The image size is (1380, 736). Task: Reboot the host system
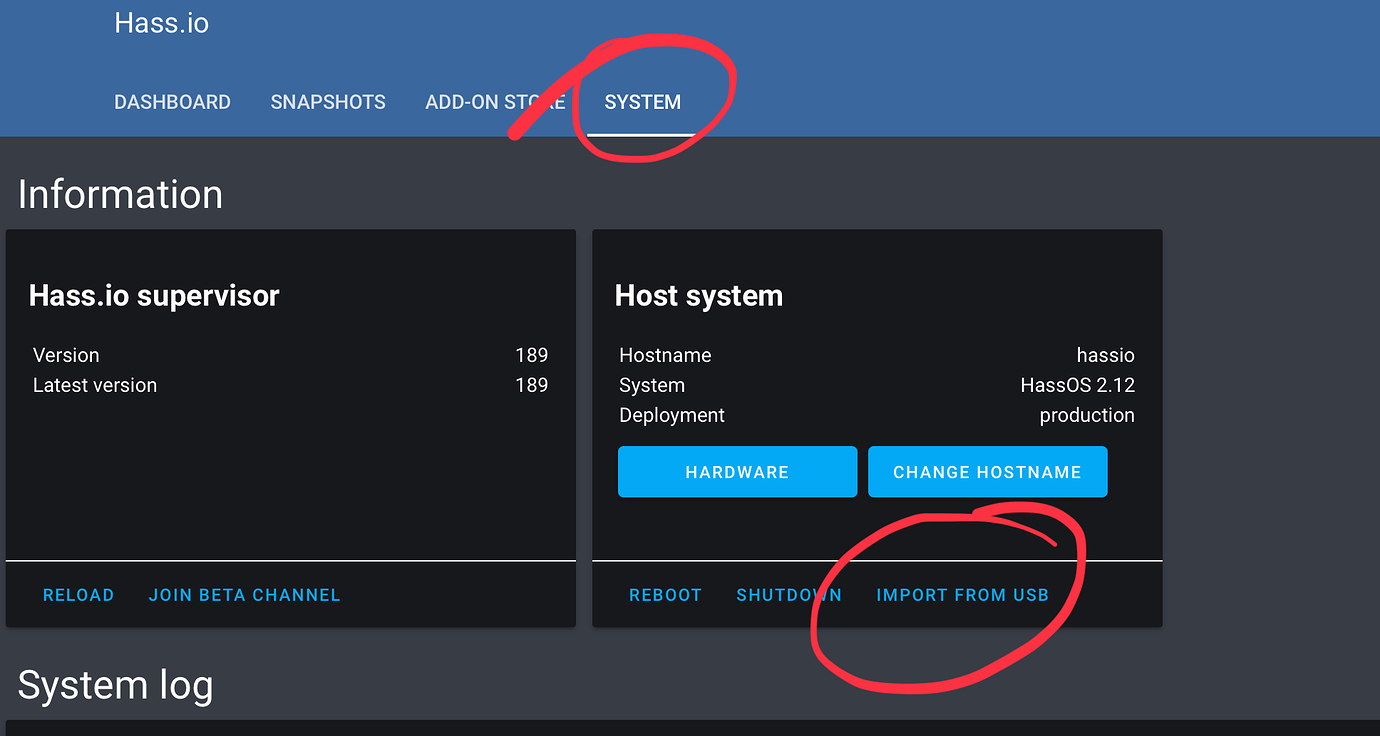coord(665,594)
